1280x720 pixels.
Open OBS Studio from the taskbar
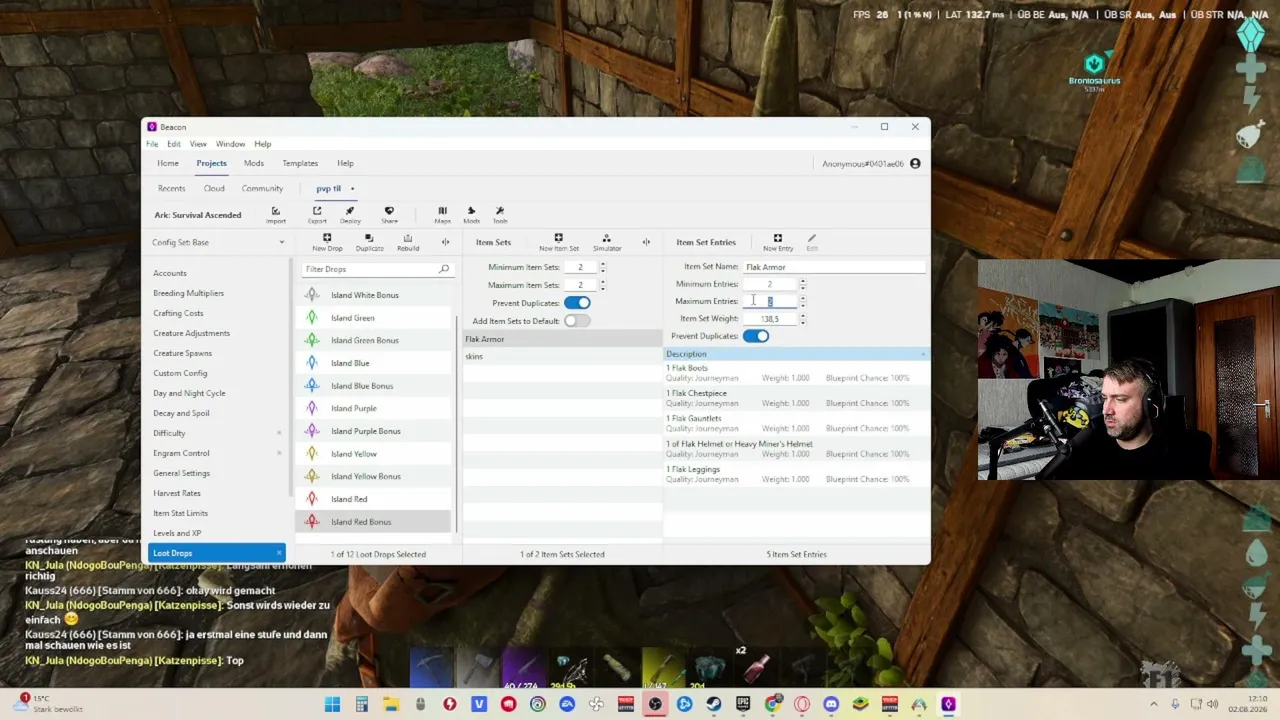point(655,704)
